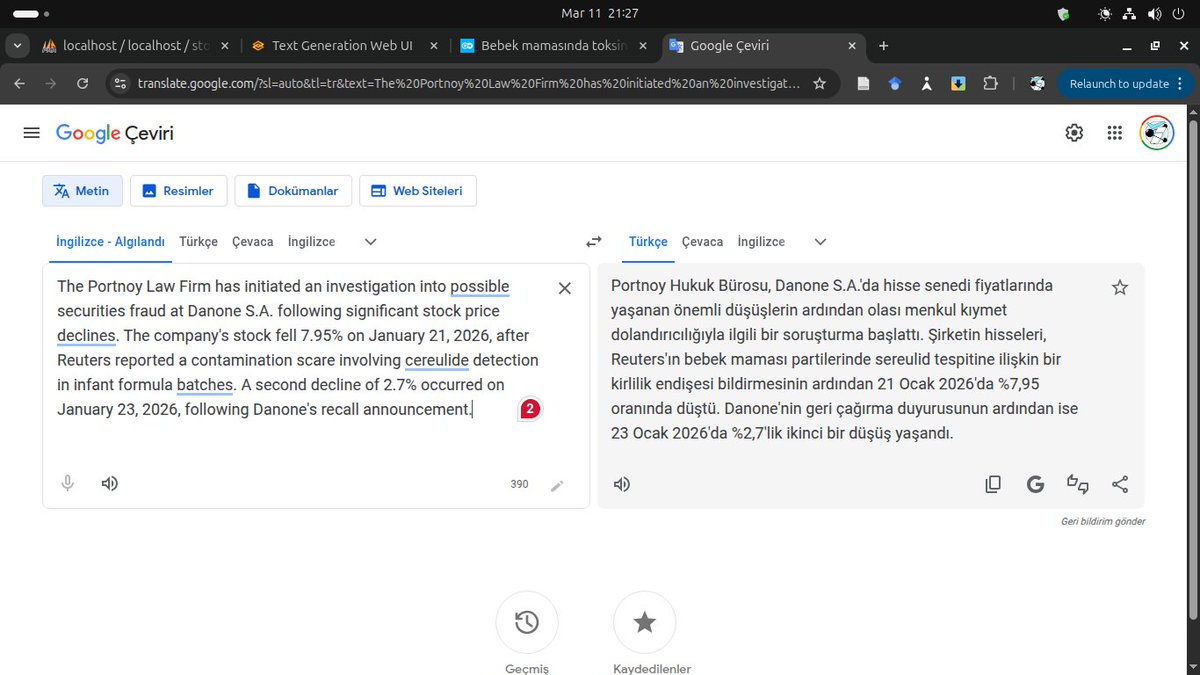Open the clock showing Mar 11 21:27
Image resolution: width=1200 pixels, height=675 pixels.
600,13
